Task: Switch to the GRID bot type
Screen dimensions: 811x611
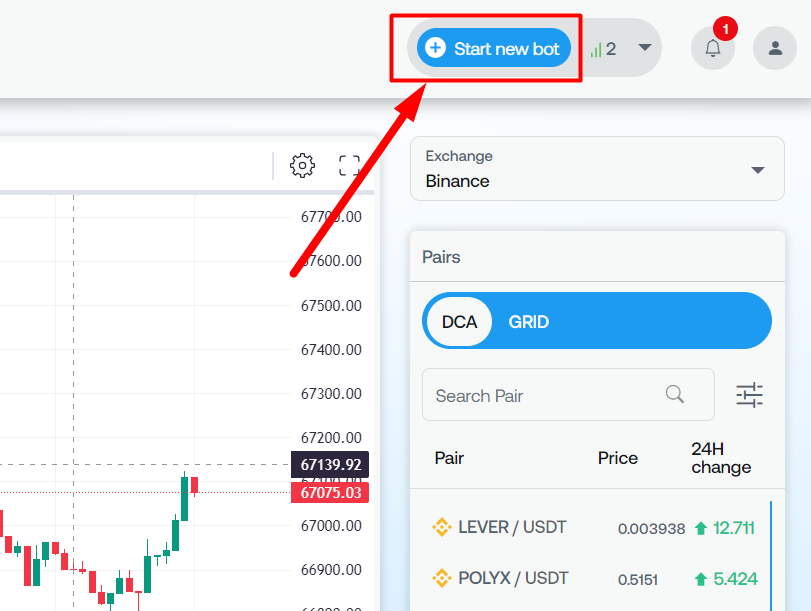Action: tap(529, 322)
